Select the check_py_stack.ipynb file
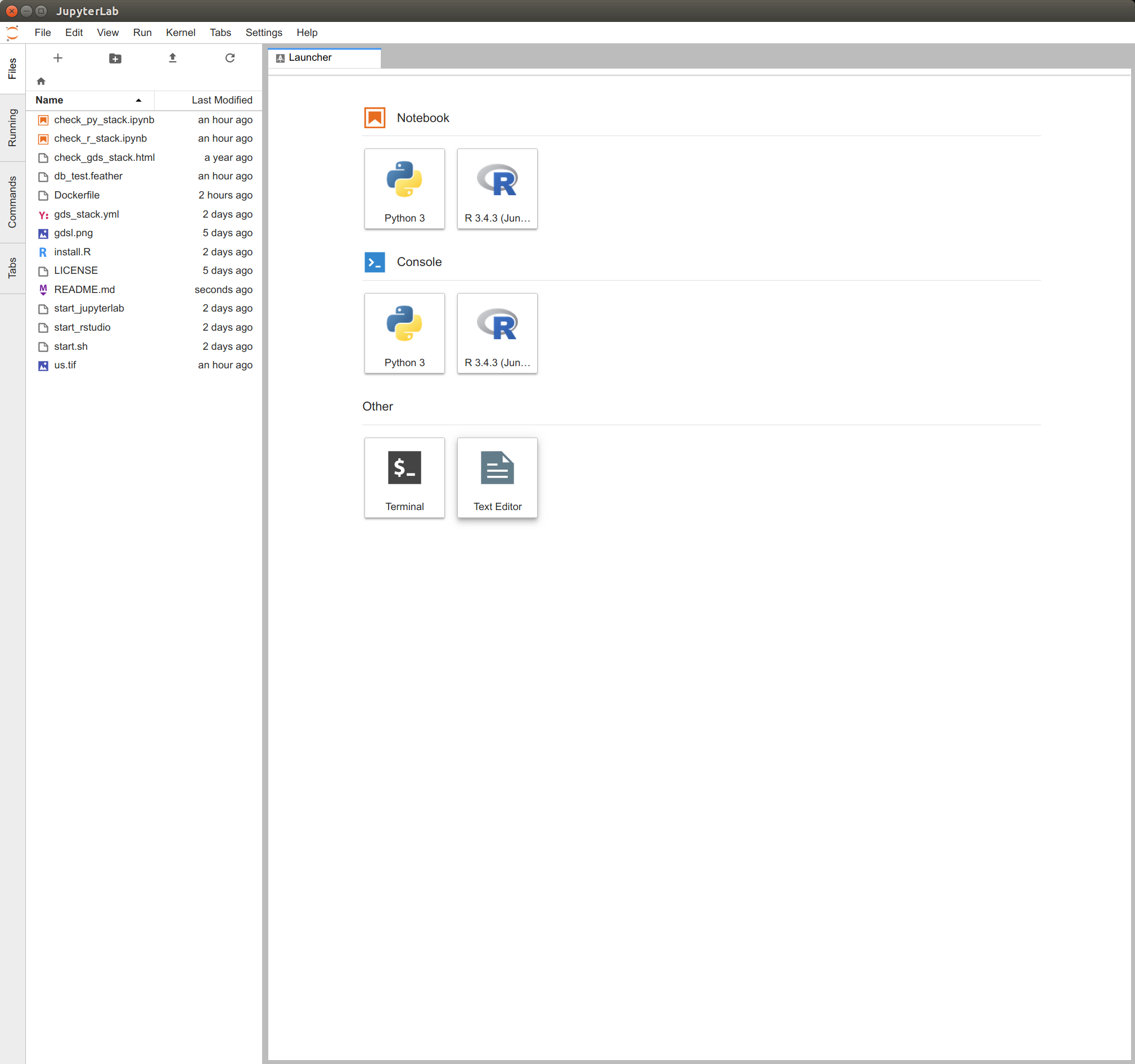1135x1064 pixels. (104, 120)
